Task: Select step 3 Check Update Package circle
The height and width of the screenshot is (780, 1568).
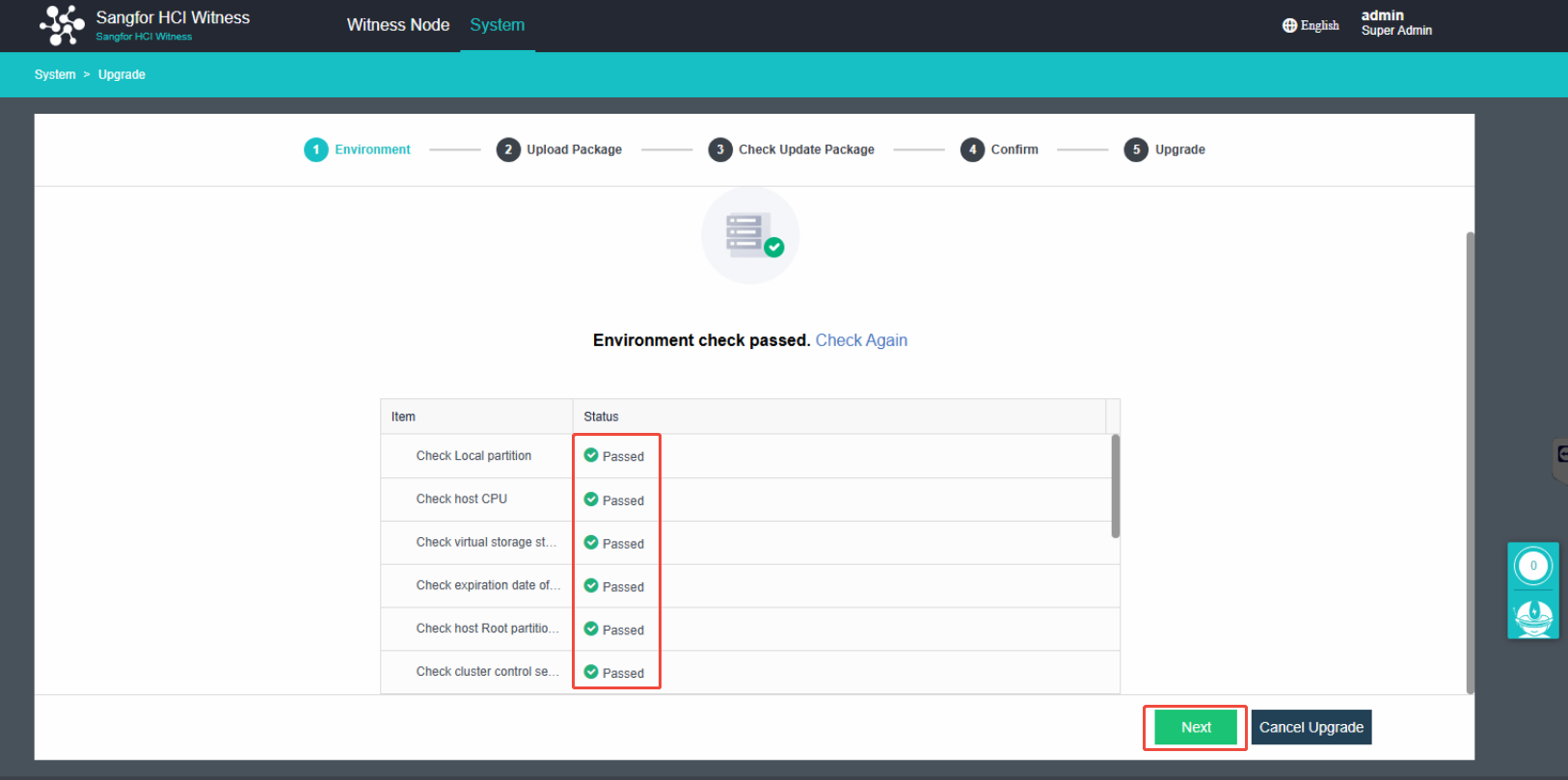Action: click(x=720, y=149)
